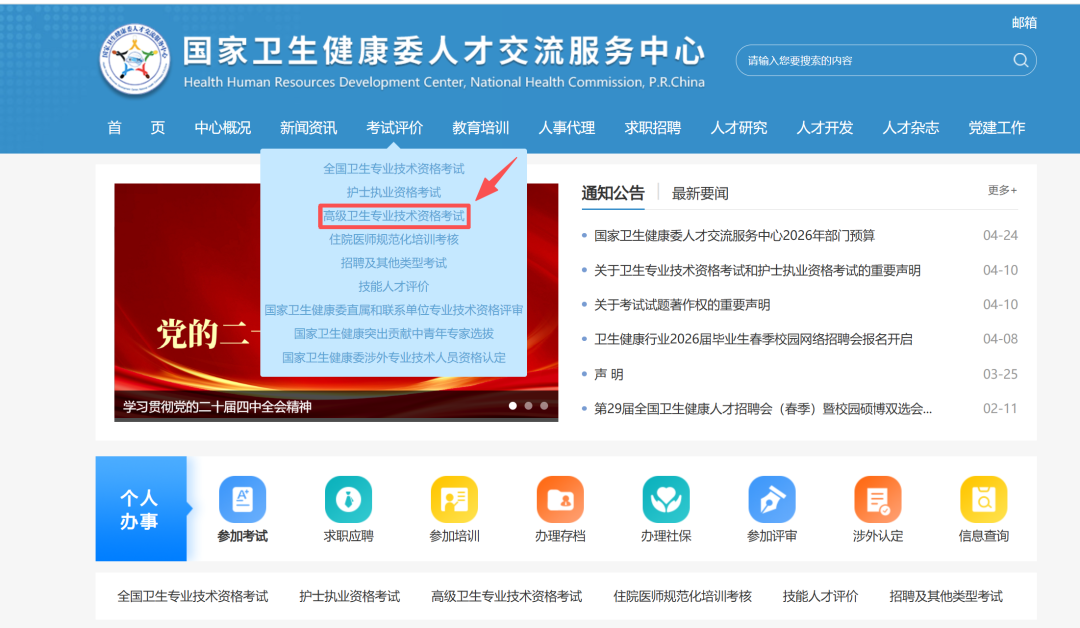Open 教育培训 navigation menu
Screen dimensions: 1080x628
click(x=481, y=128)
